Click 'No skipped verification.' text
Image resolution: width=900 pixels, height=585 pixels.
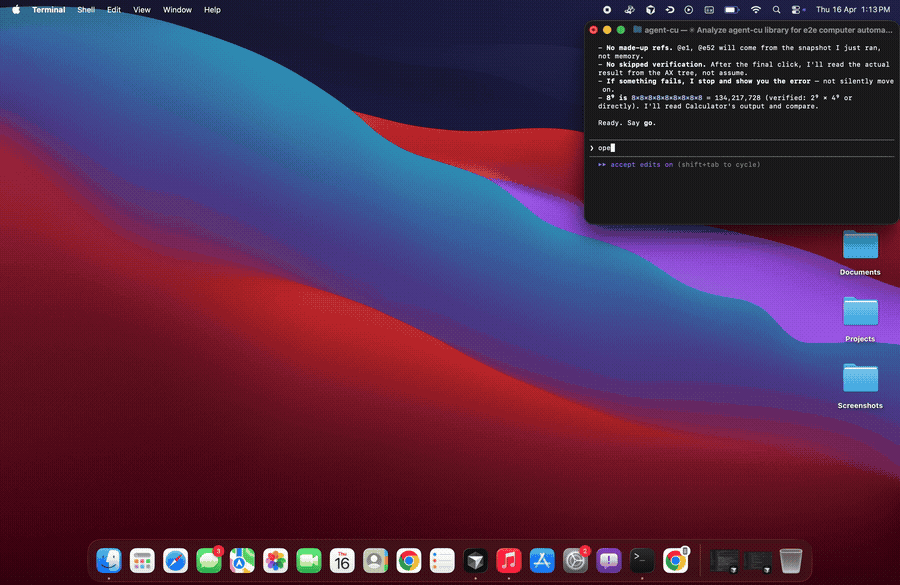tap(655, 64)
